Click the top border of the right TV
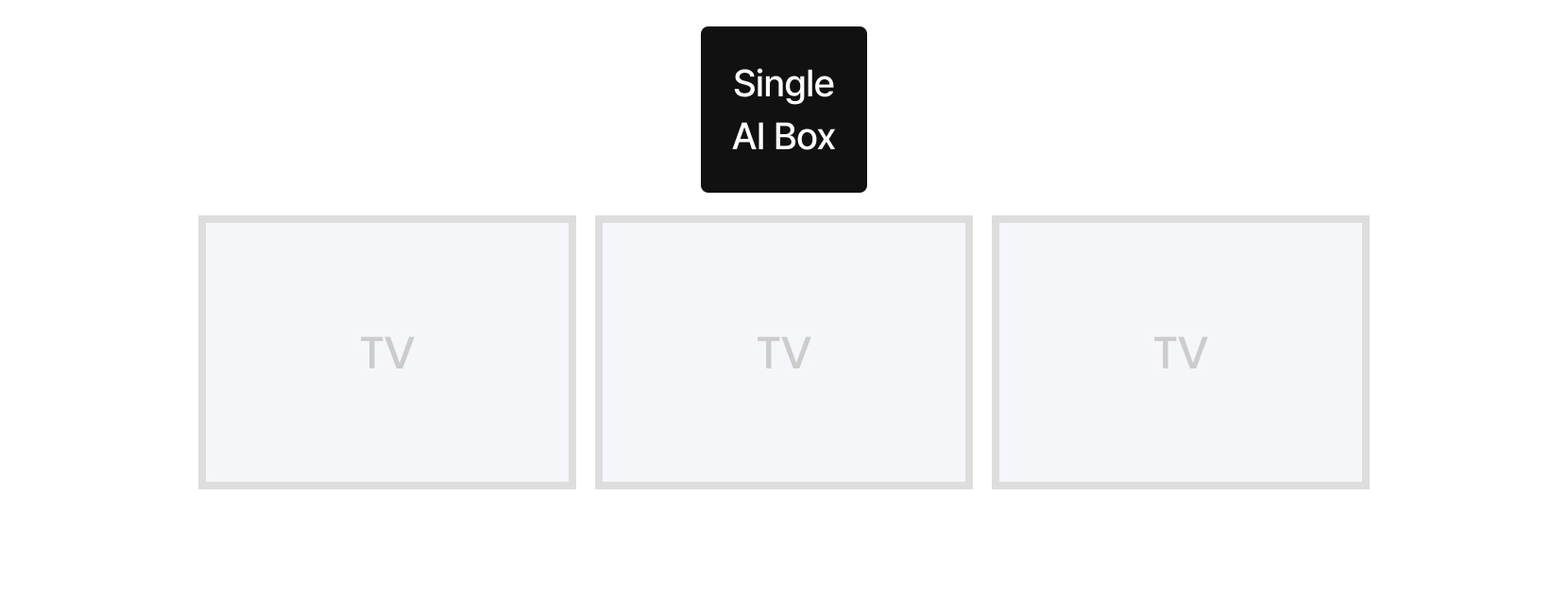 point(1181,219)
